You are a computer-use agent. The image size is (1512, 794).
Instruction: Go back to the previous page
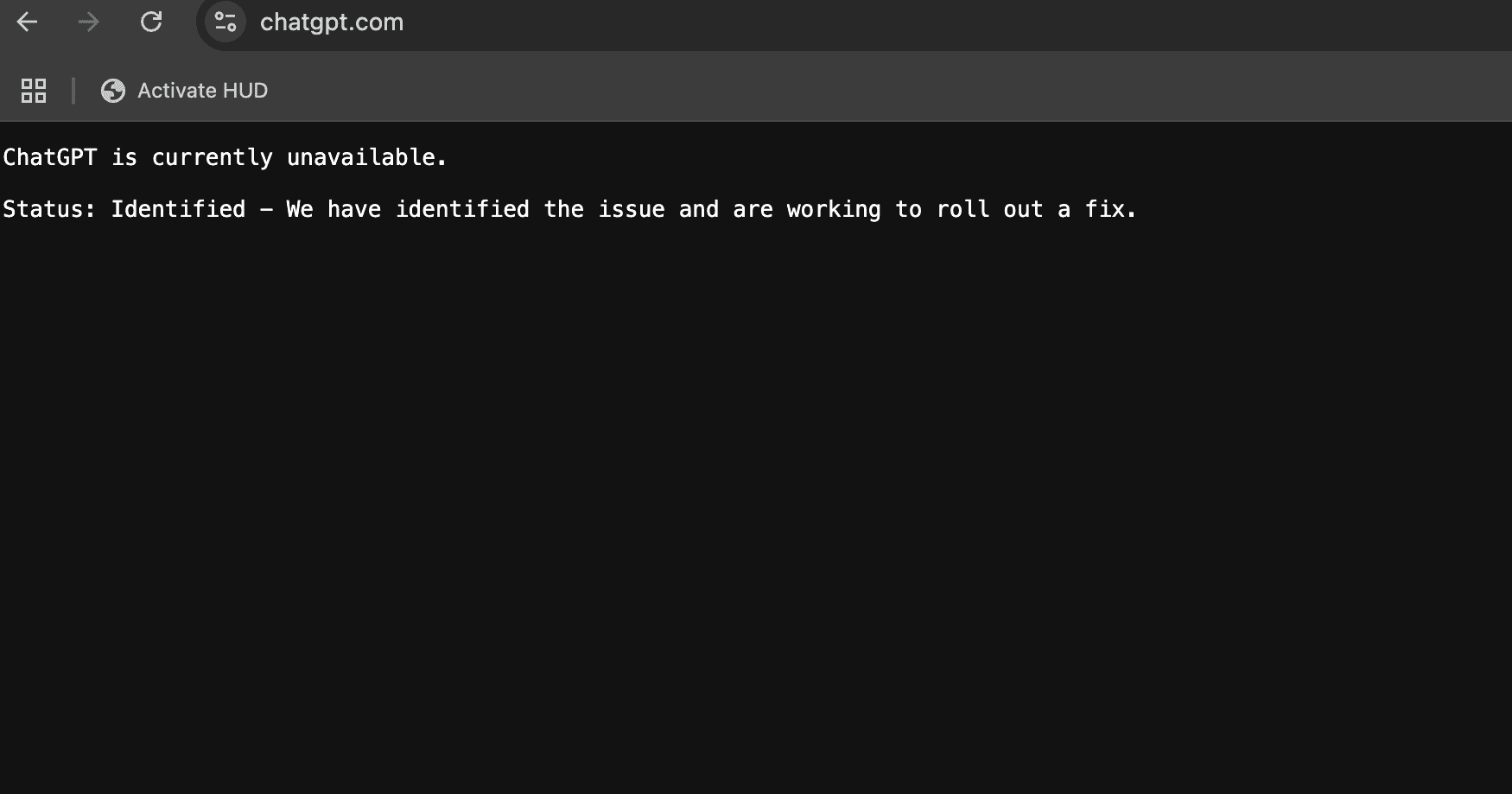click(28, 22)
